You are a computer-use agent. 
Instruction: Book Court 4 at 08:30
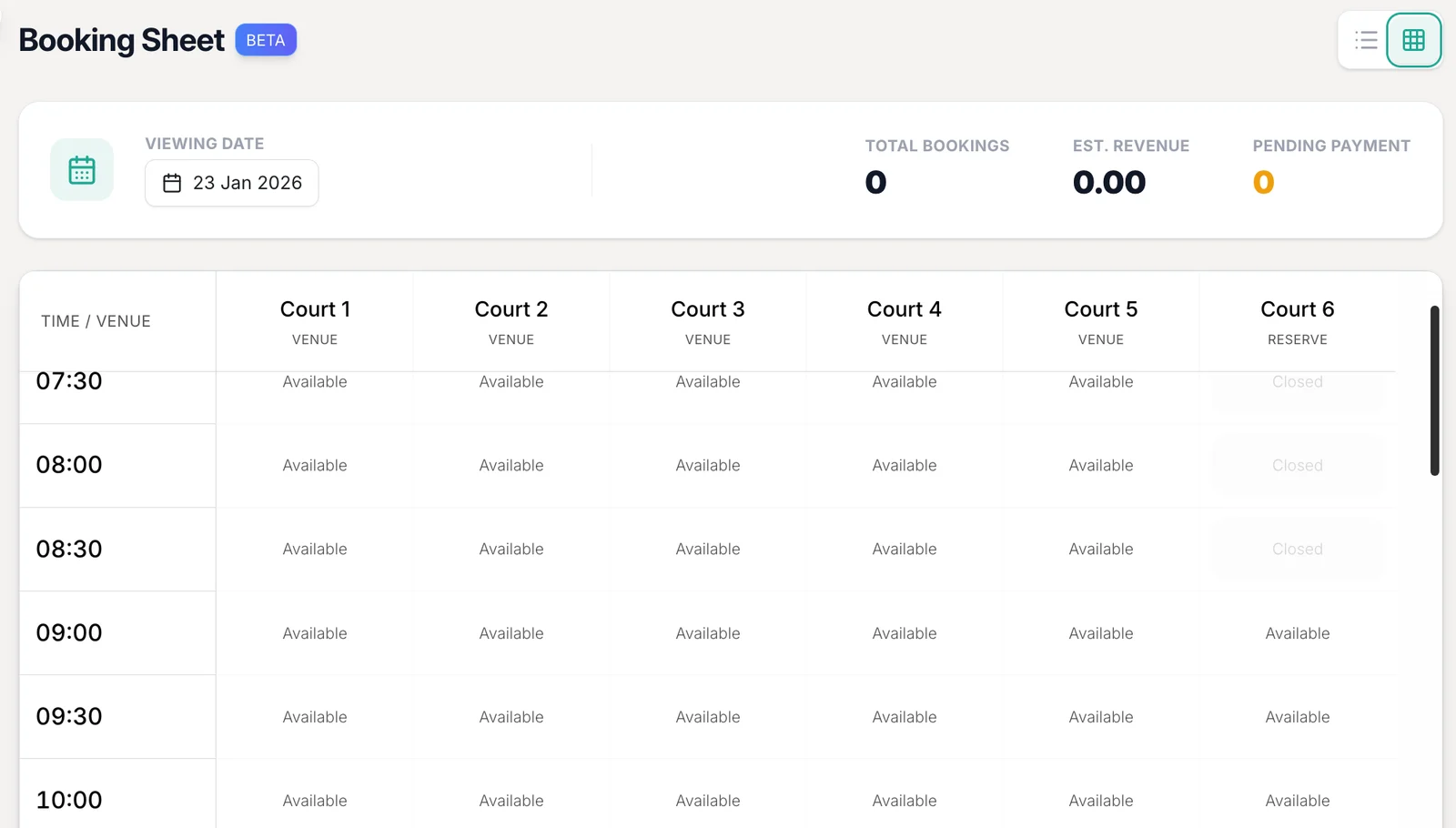pyautogui.click(x=905, y=550)
